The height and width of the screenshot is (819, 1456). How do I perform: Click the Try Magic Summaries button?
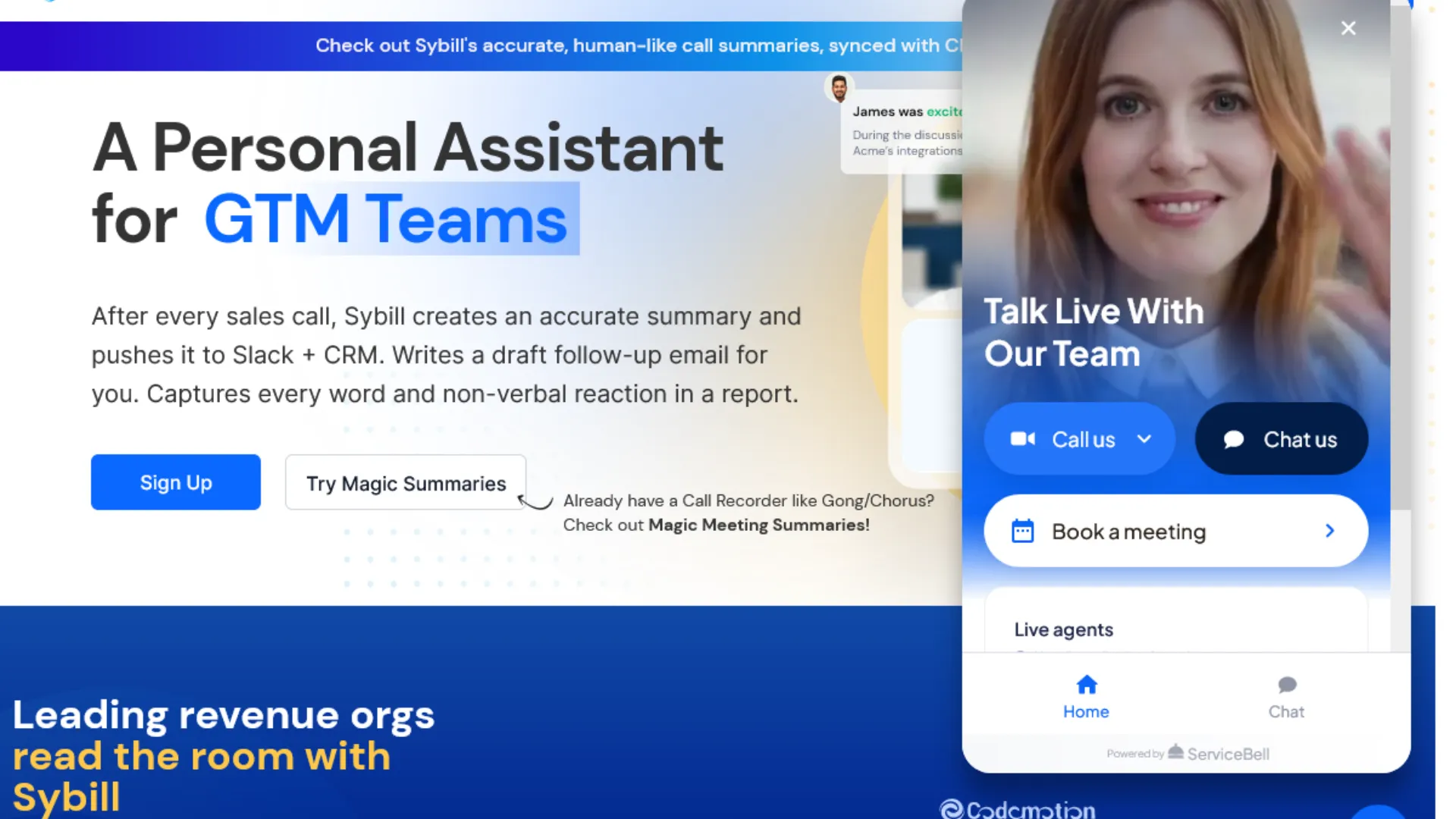(406, 483)
